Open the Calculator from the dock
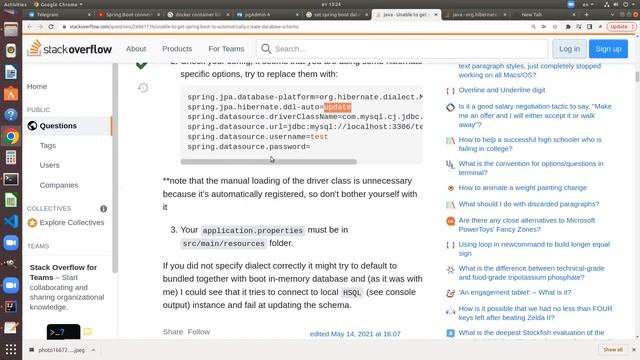This screenshot has height=360, width=640. click(x=11, y=158)
